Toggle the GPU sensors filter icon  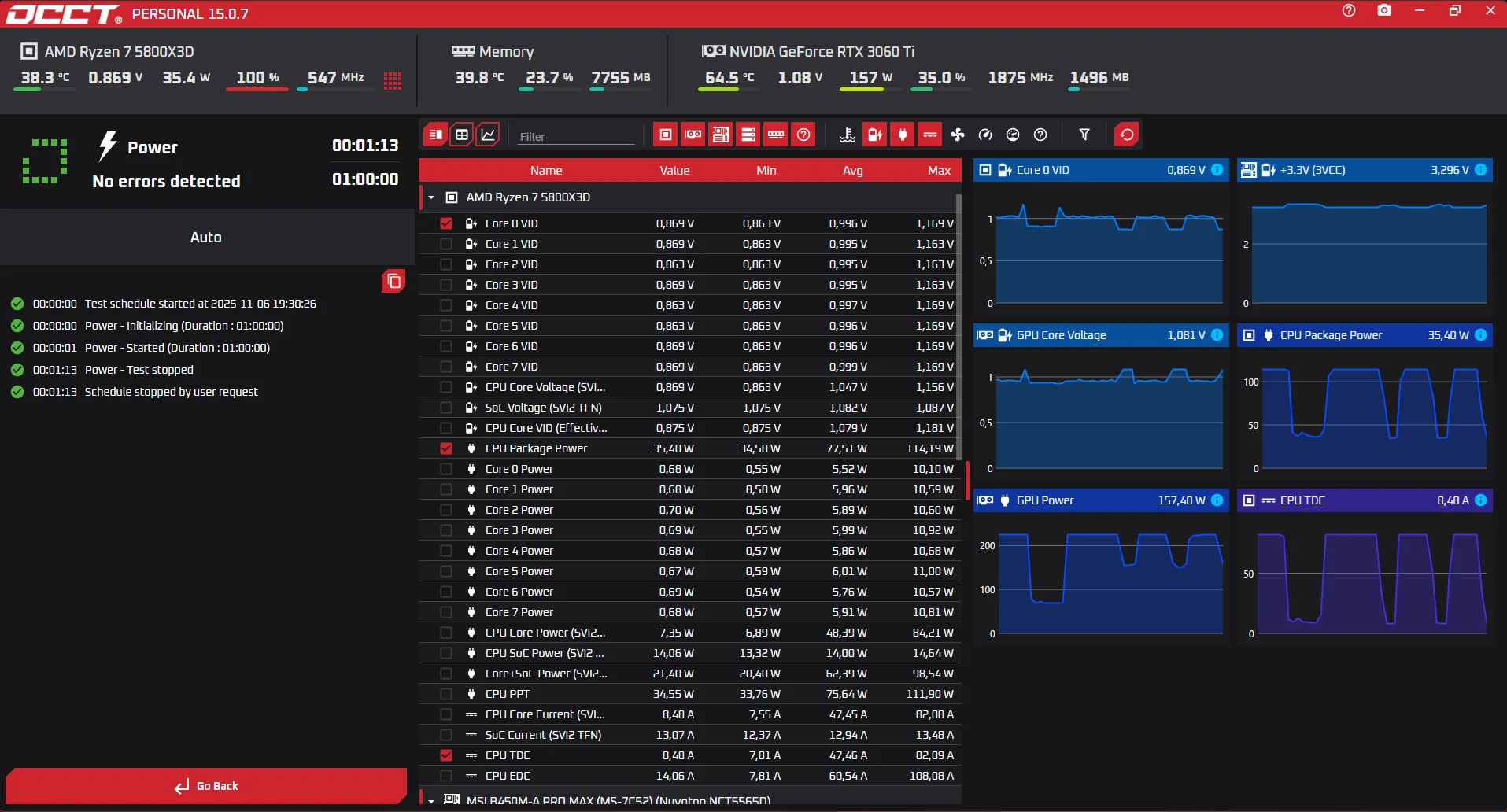coord(693,135)
